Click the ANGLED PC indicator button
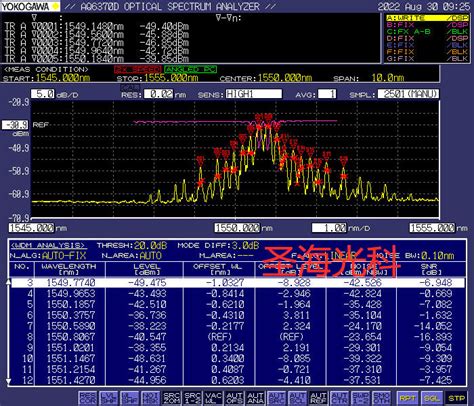Image resolution: width=474 pixels, height=406 pixels. pyautogui.click(x=190, y=69)
